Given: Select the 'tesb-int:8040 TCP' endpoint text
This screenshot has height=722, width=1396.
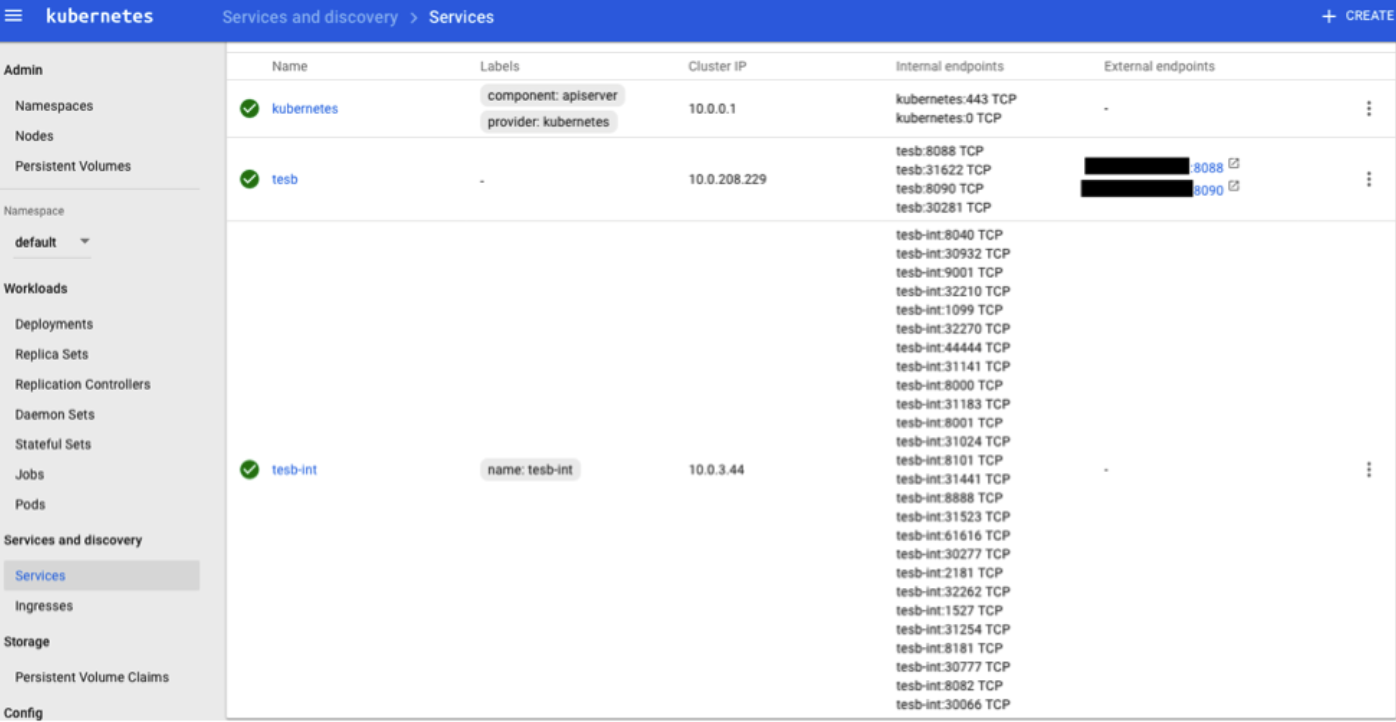Looking at the screenshot, I should tap(949, 235).
